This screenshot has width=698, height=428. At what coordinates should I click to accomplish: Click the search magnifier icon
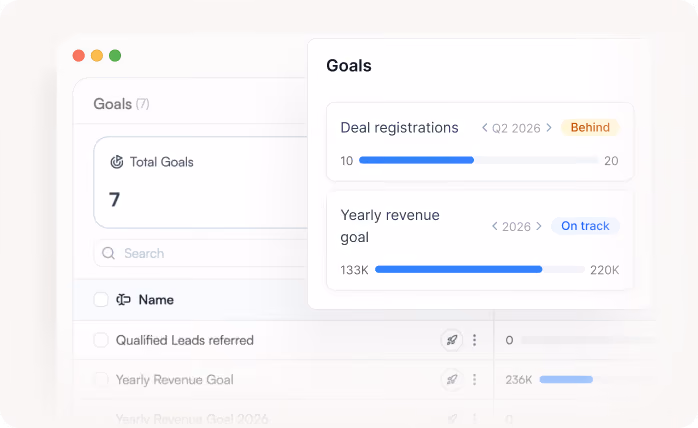click(108, 253)
